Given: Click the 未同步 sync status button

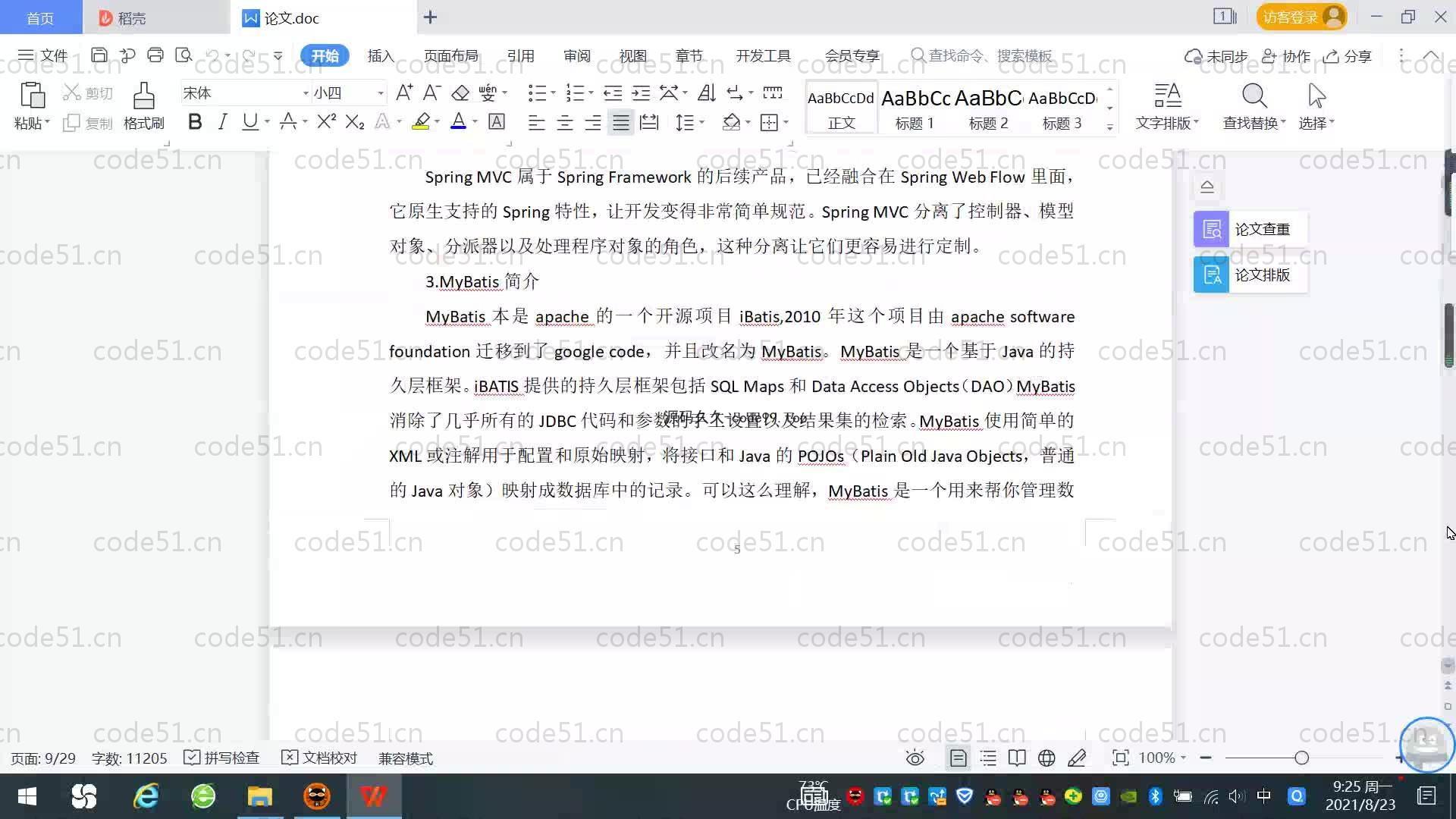Looking at the screenshot, I should 1216,56.
